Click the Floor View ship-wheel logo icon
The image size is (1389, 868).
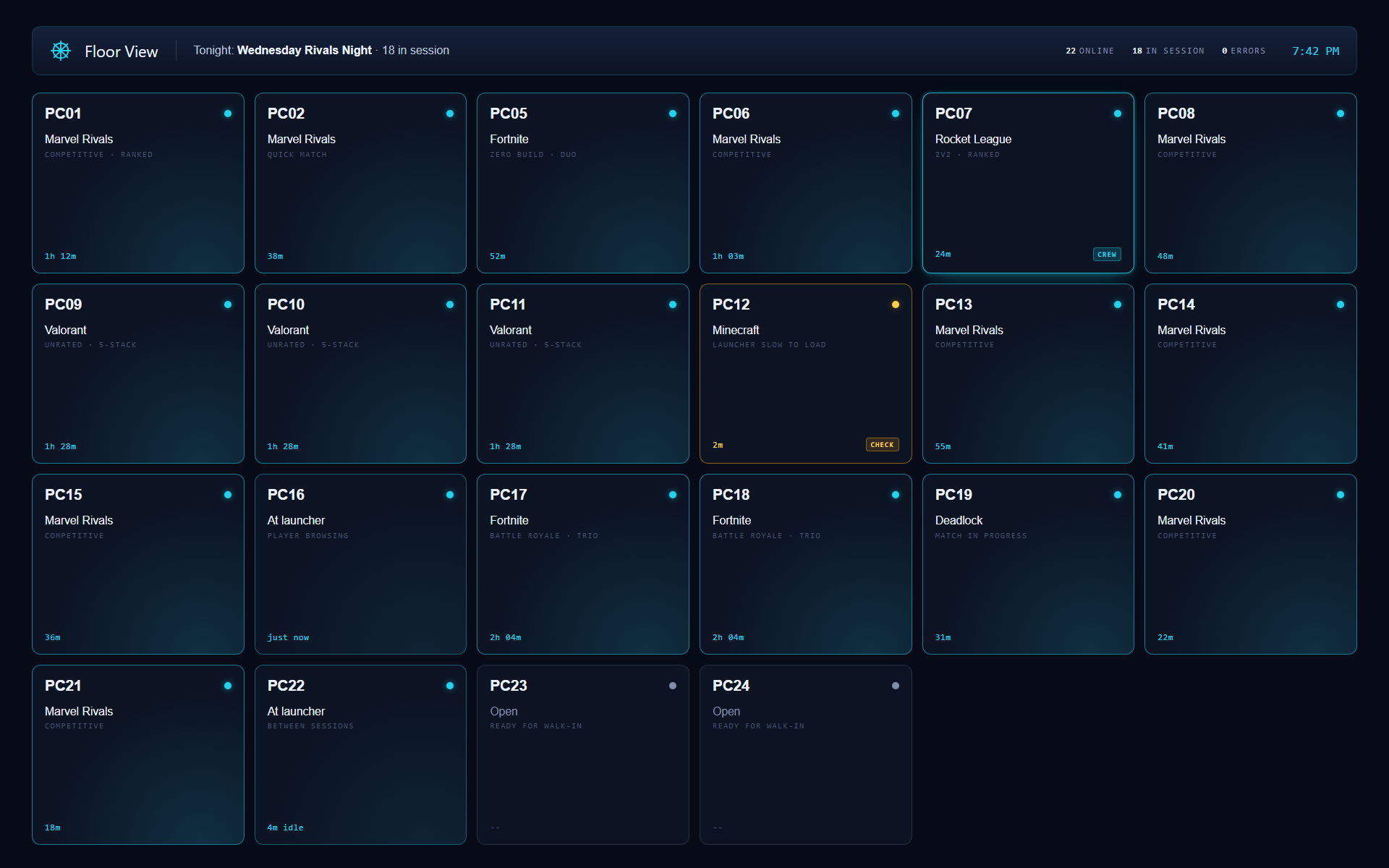coord(61,51)
